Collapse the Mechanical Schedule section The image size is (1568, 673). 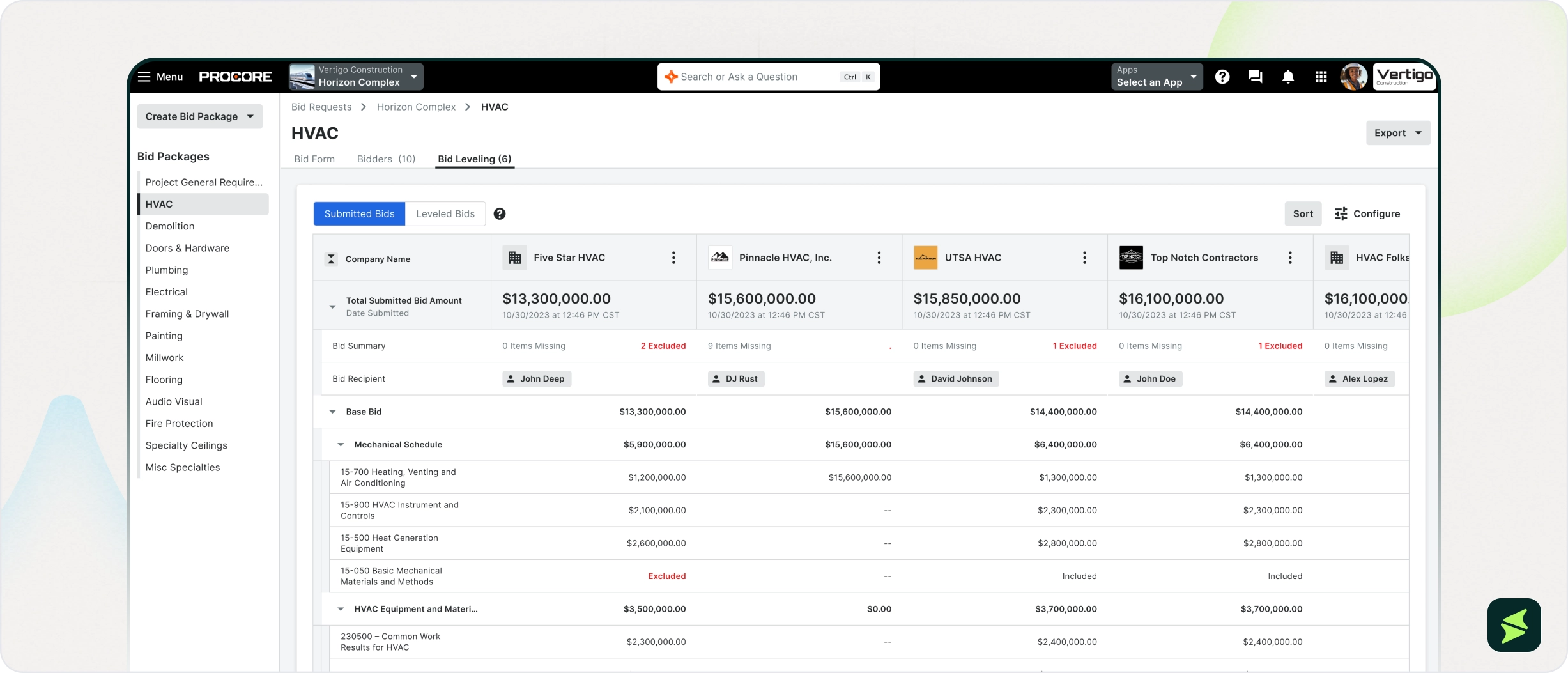341,445
